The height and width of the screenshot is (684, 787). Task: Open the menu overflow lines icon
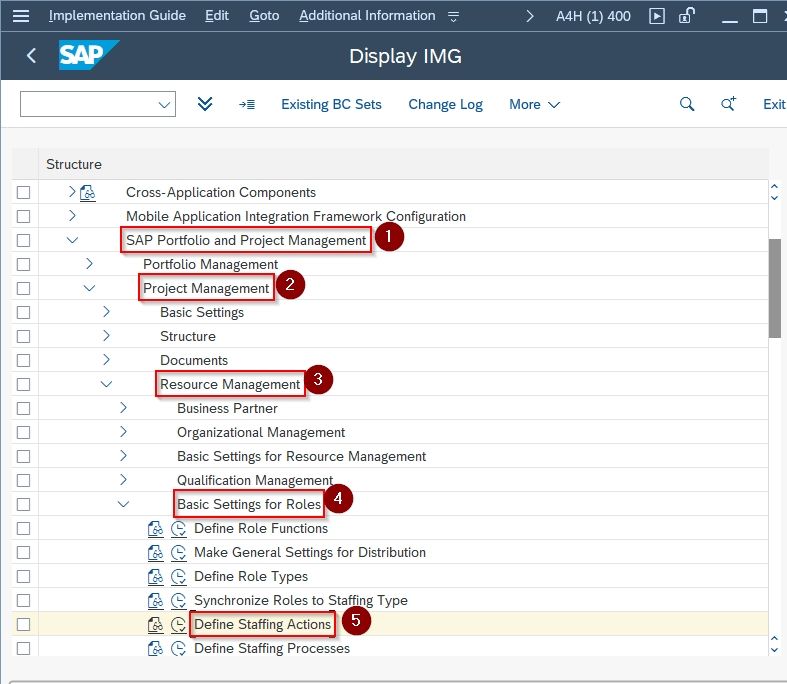pos(453,17)
